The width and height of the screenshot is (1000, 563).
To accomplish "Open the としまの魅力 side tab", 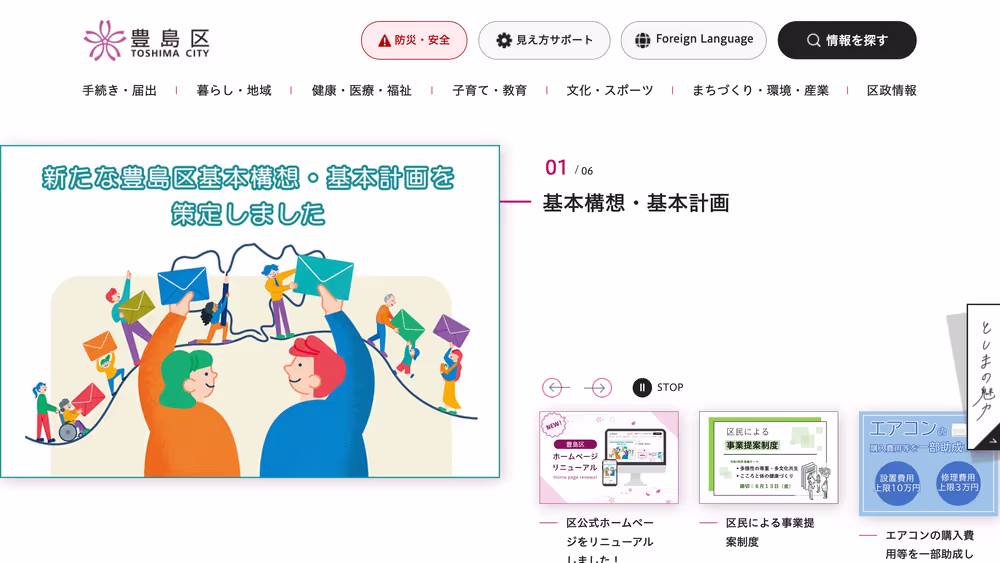I will tap(983, 376).
